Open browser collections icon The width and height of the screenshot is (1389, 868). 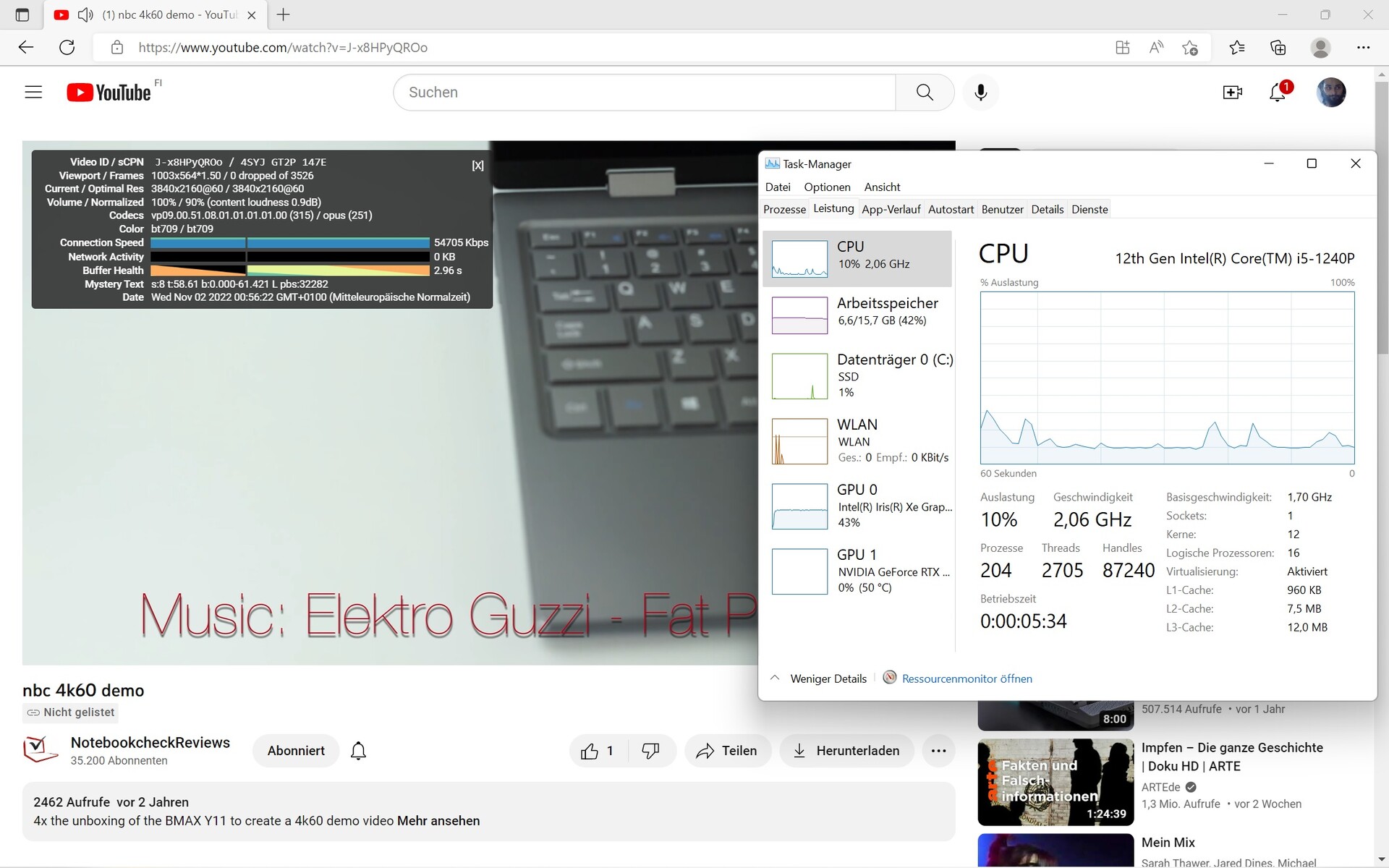coord(1278,48)
